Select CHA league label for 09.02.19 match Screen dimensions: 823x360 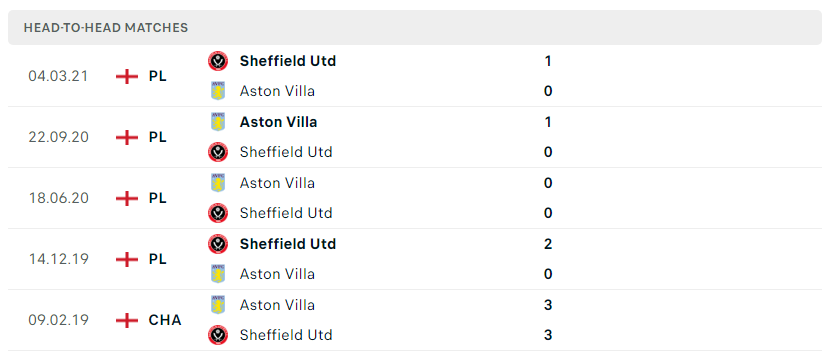(165, 320)
